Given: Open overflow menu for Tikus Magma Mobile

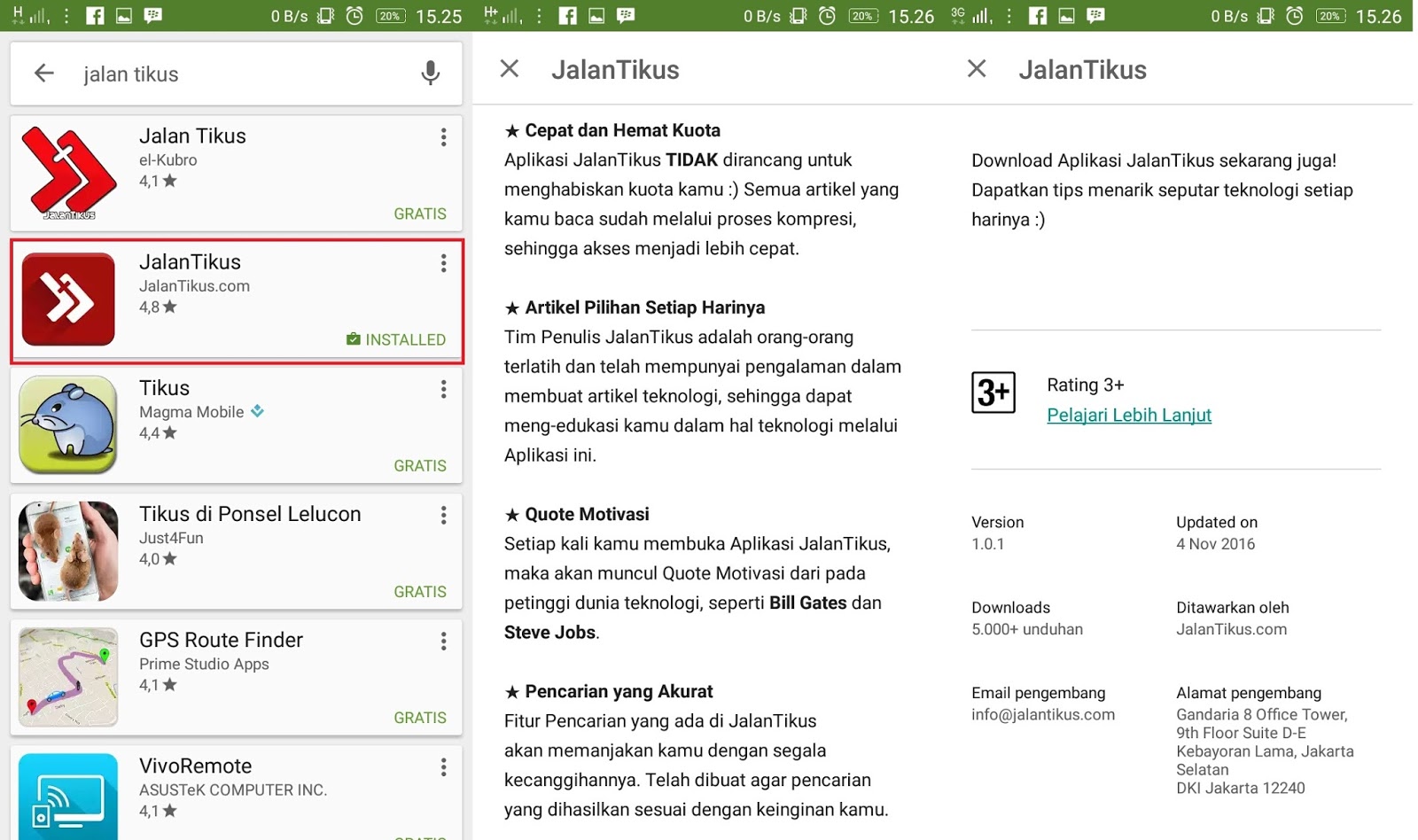Looking at the screenshot, I should (x=443, y=389).
